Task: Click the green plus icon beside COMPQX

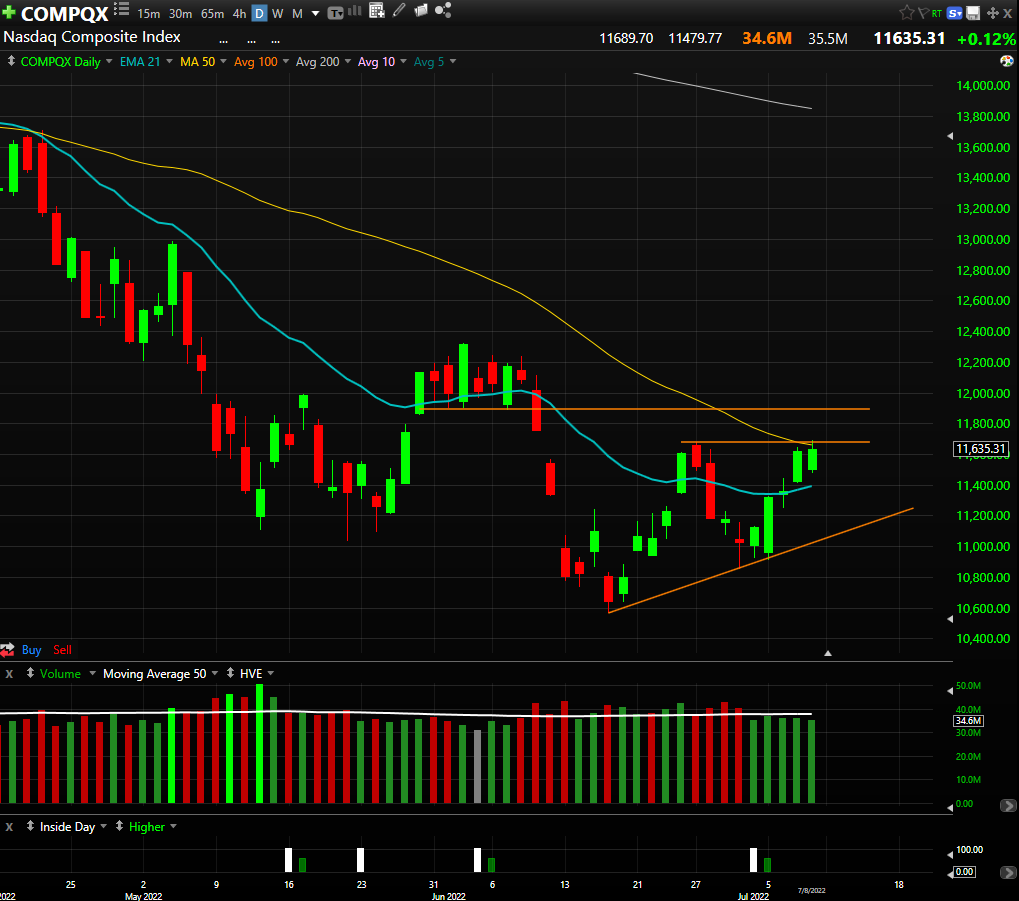Action: pos(8,13)
